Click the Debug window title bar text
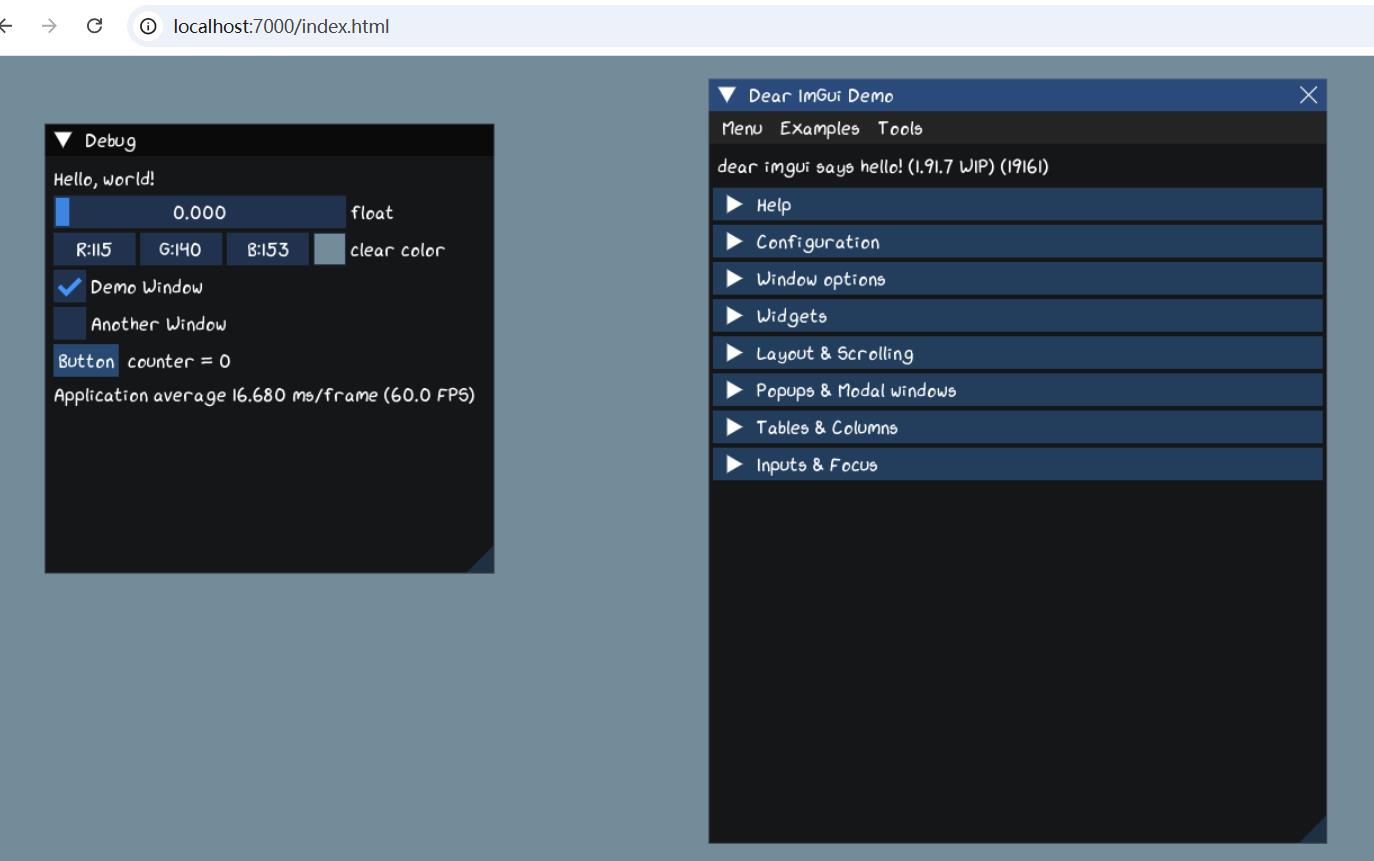Image resolution: width=1374 pixels, height=861 pixels. (110, 141)
